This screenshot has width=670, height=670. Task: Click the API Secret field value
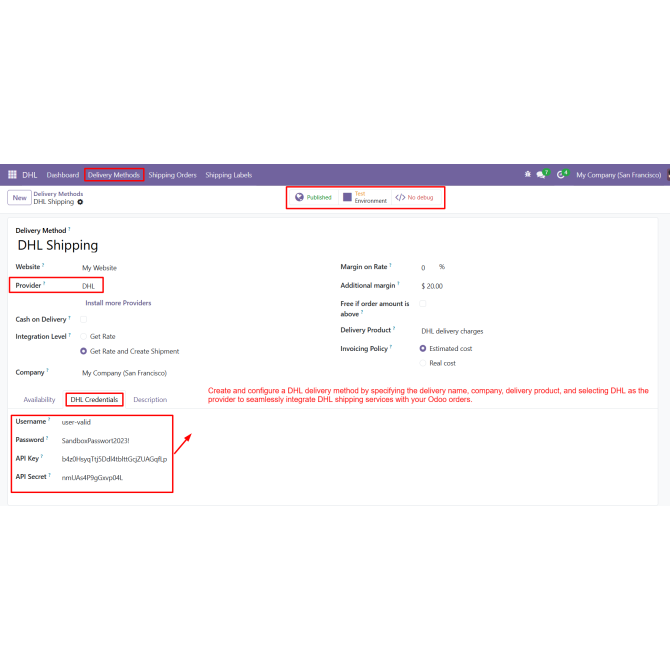click(92, 478)
